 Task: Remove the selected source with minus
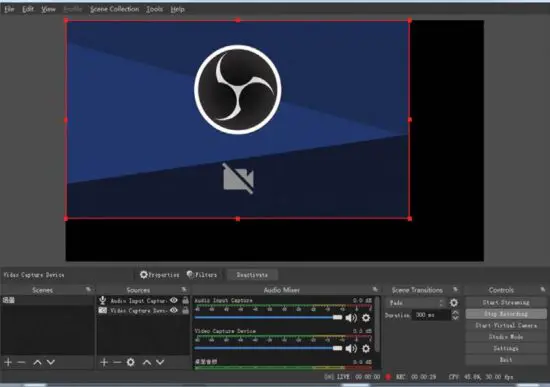click(117, 362)
